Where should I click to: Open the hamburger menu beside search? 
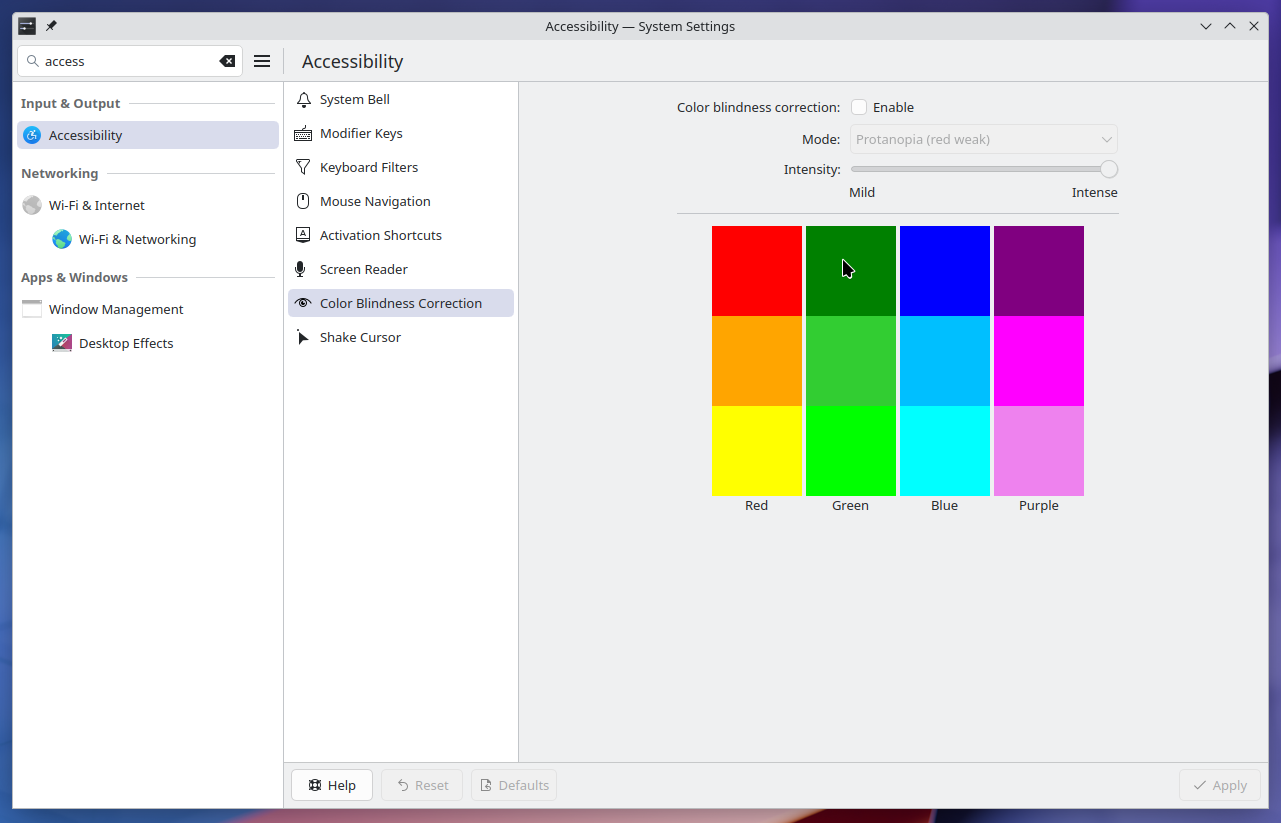pyautogui.click(x=261, y=61)
